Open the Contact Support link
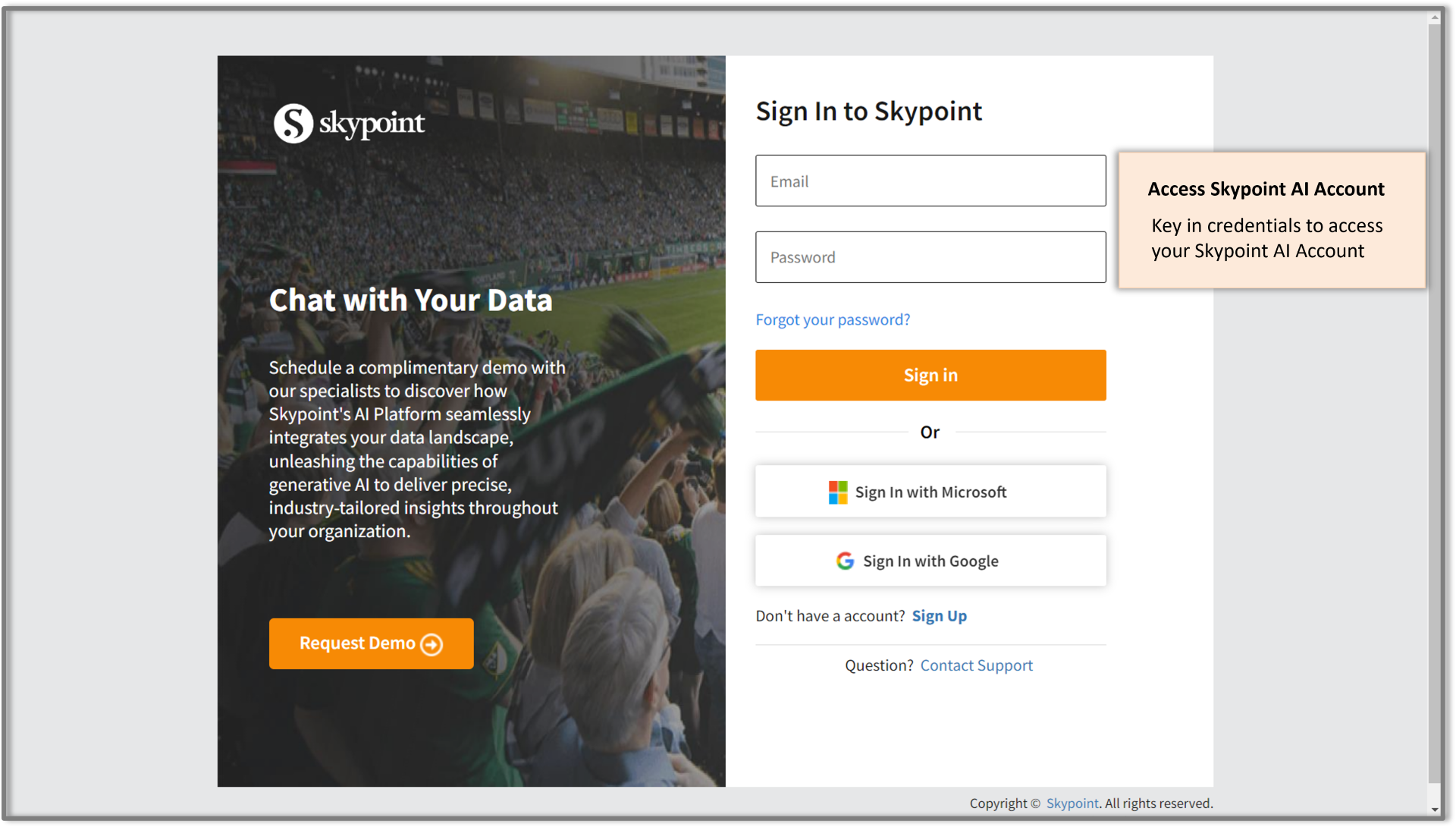1456x827 pixels. [x=976, y=665]
